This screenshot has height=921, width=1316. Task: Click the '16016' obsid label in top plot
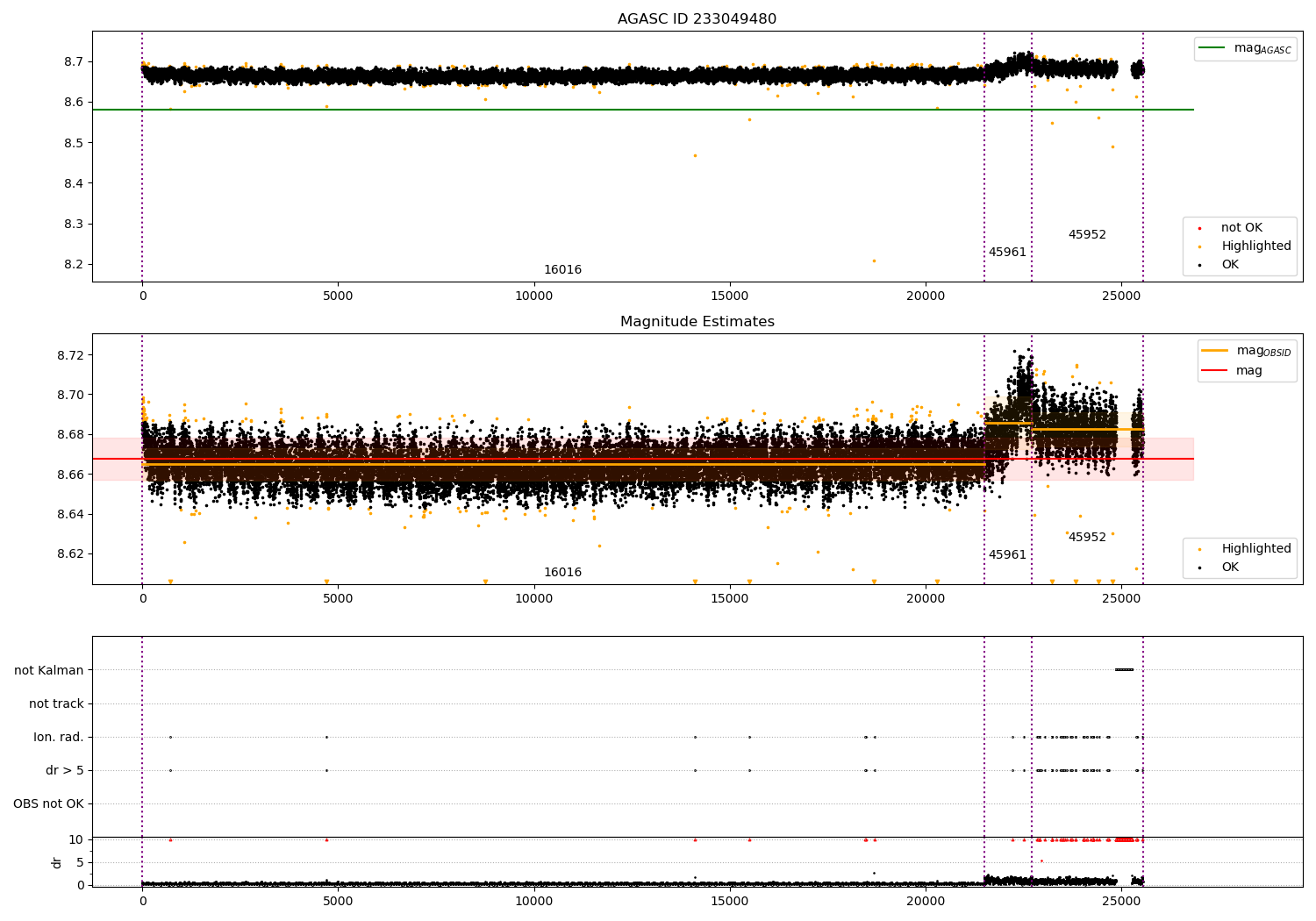point(562,270)
